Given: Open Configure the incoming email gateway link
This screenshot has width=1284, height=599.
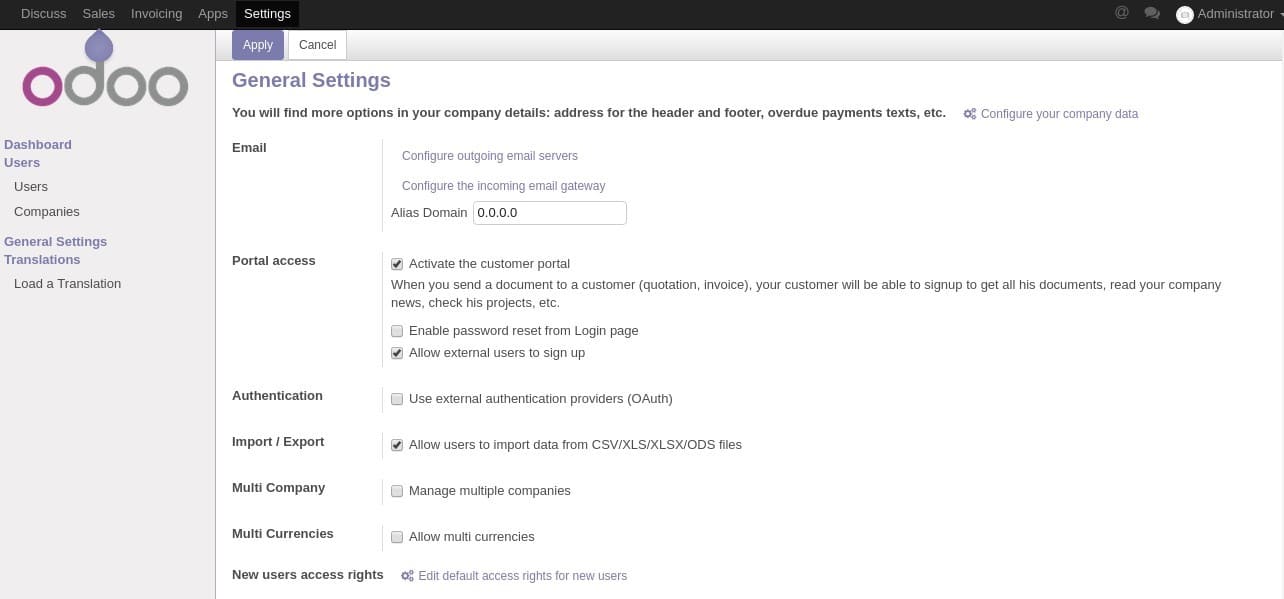Looking at the screenshot, I should coord(503,186).
